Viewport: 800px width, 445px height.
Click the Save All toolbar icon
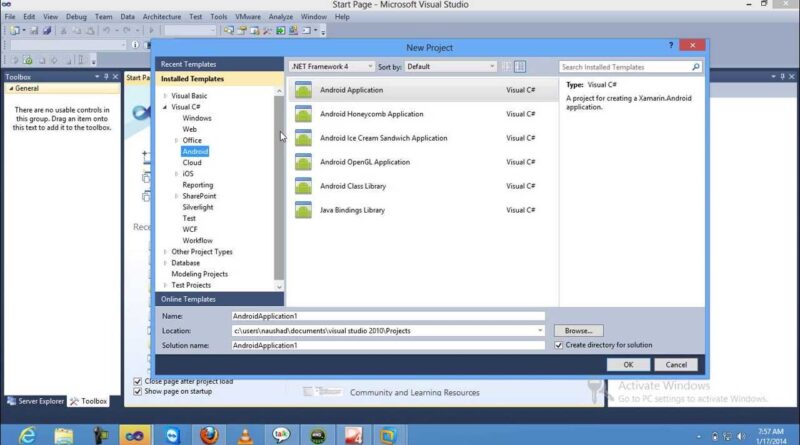47,31
